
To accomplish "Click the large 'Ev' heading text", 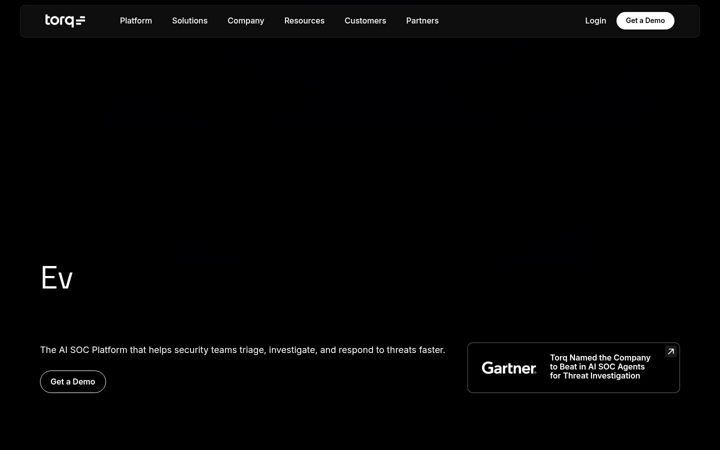I will [56, 278].
